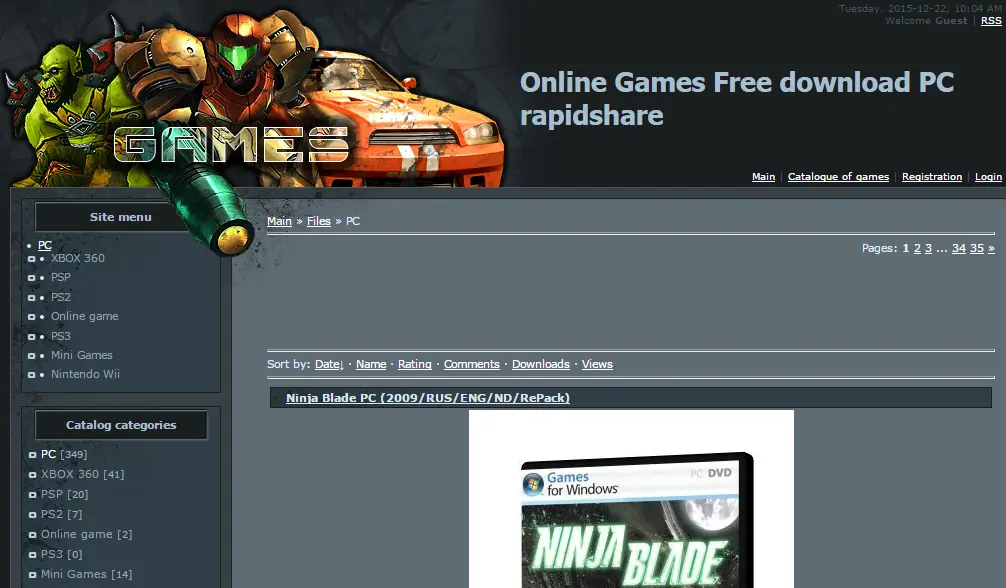Open catalog category Mini Games [14]
This screenshot has height=588, width=1006.
coord(86,574)
